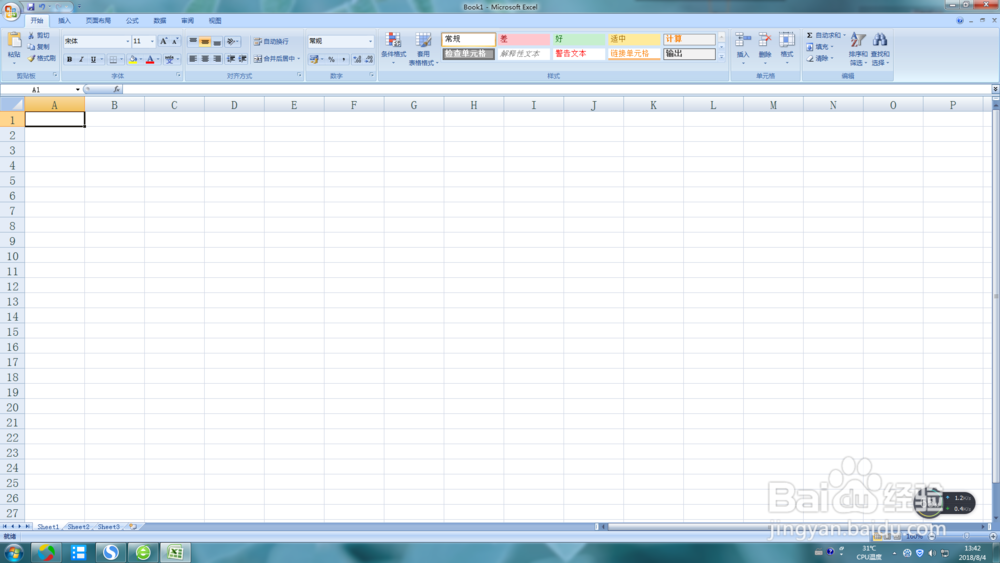Apply the cell borders icon

(x=113, y=59)
